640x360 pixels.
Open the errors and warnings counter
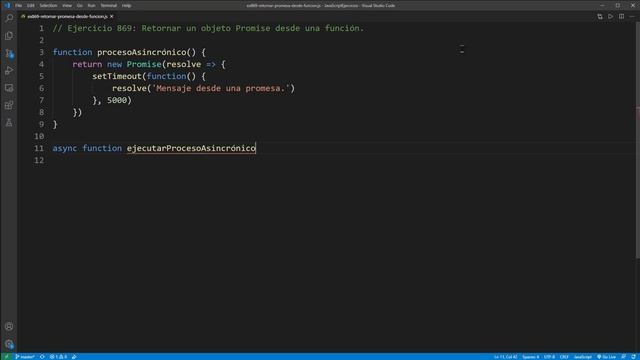point(58,357)
